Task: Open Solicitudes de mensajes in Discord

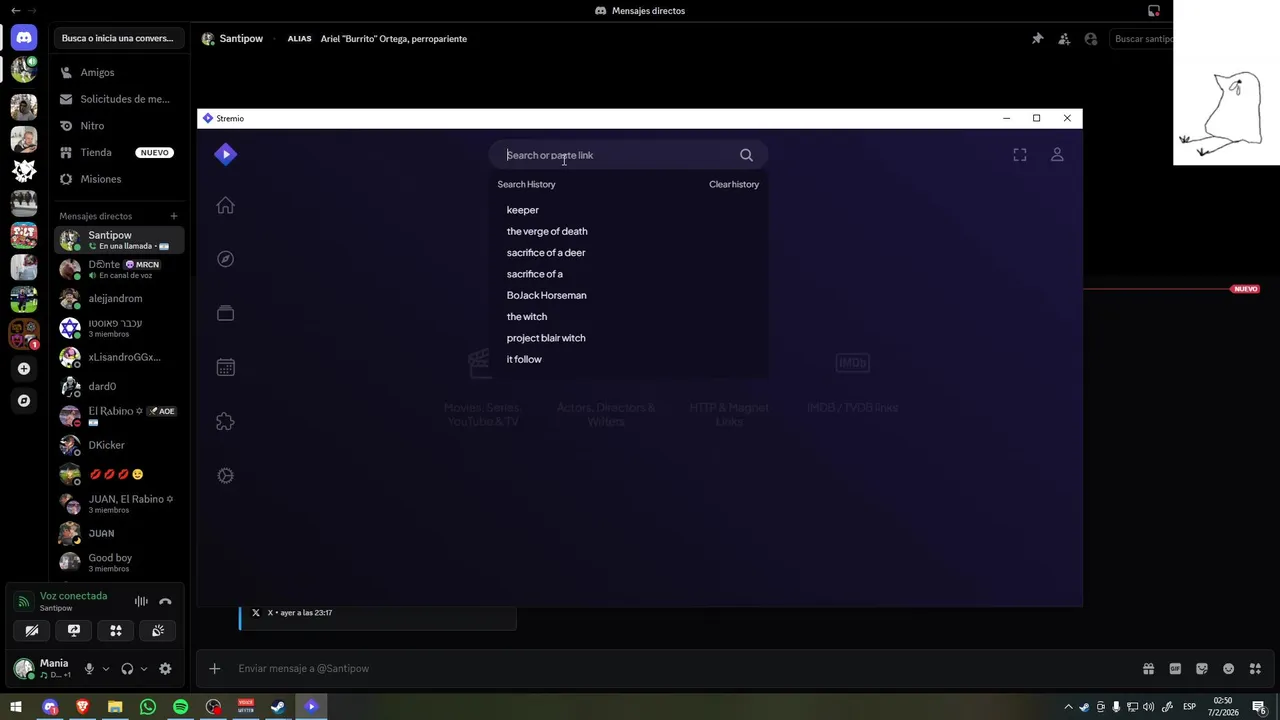Action: [x=119, y=99]
